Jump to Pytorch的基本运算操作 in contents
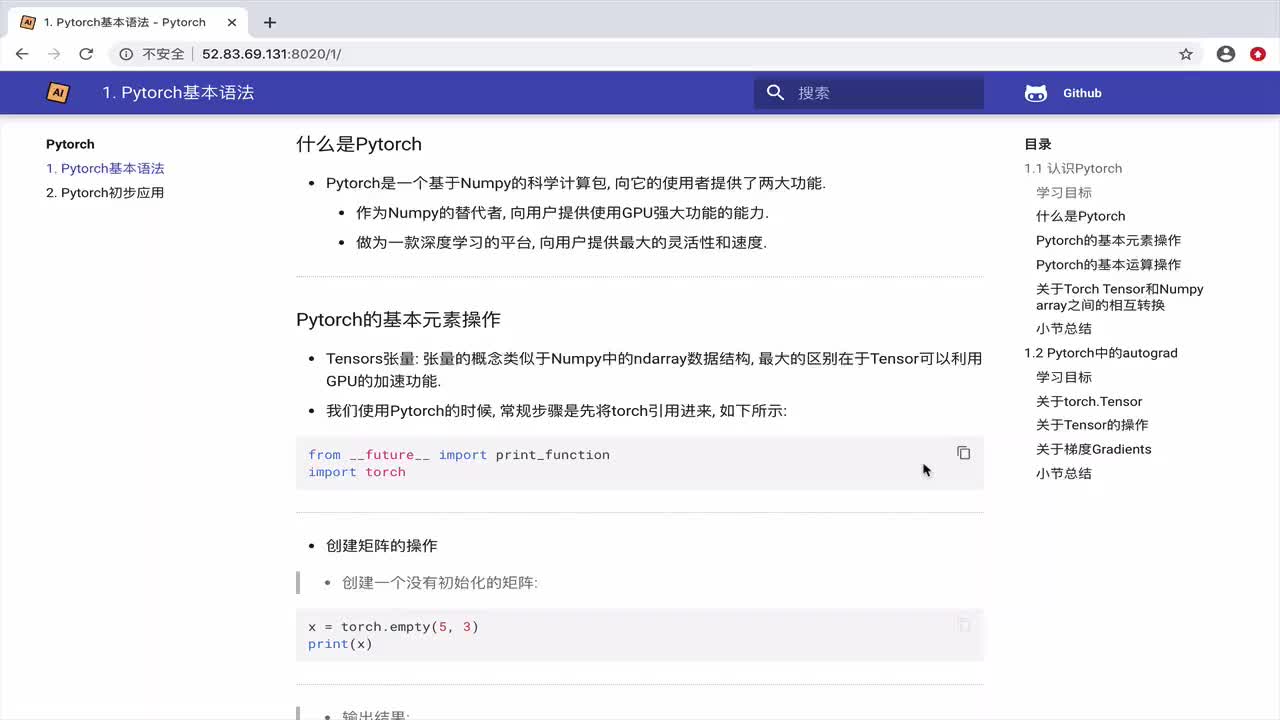Viewport: 1280px width, 720px height. (1108, 265)
